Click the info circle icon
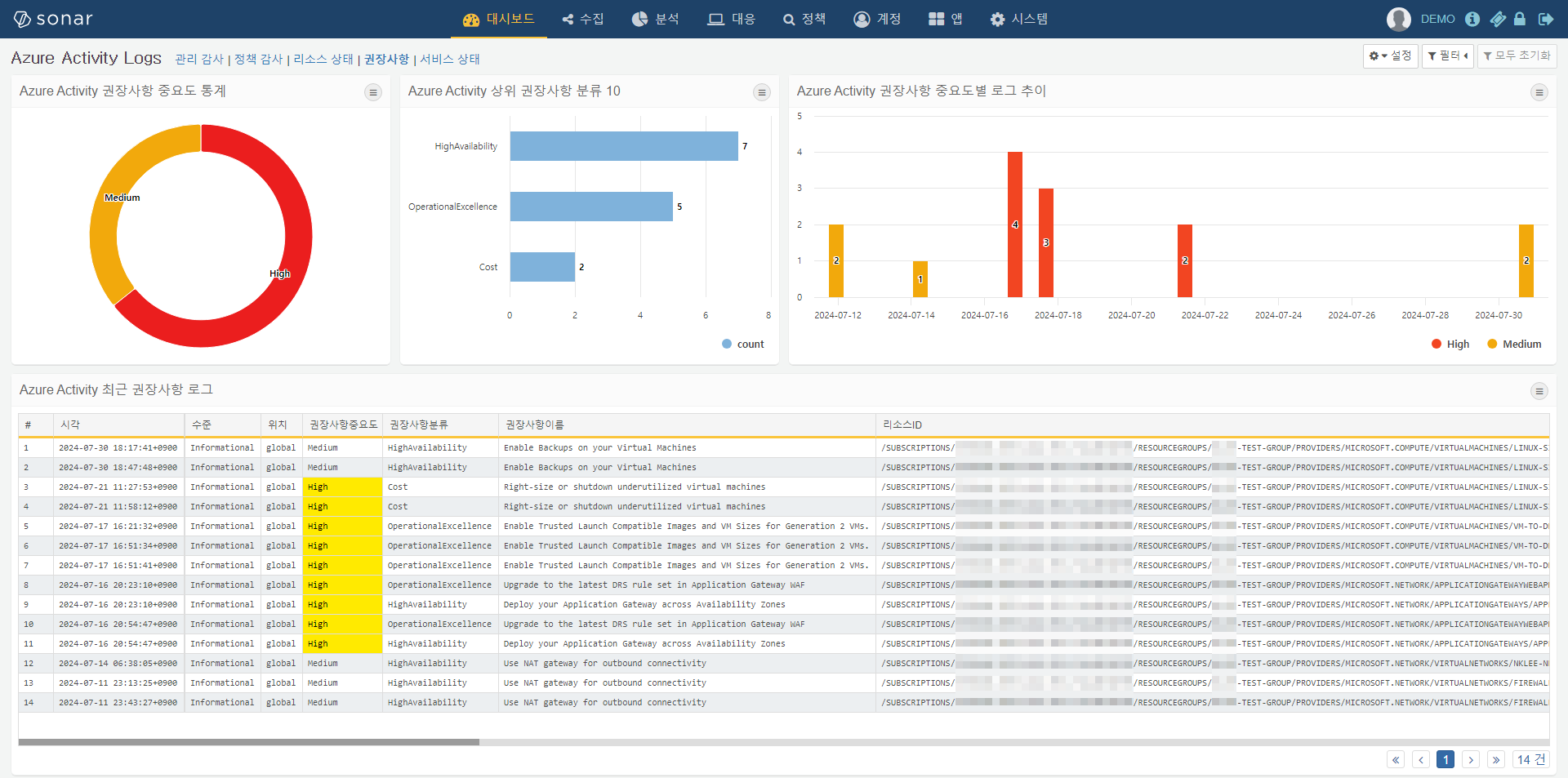This screenshot has height=778, width=1568. [x=1472, y=19]
